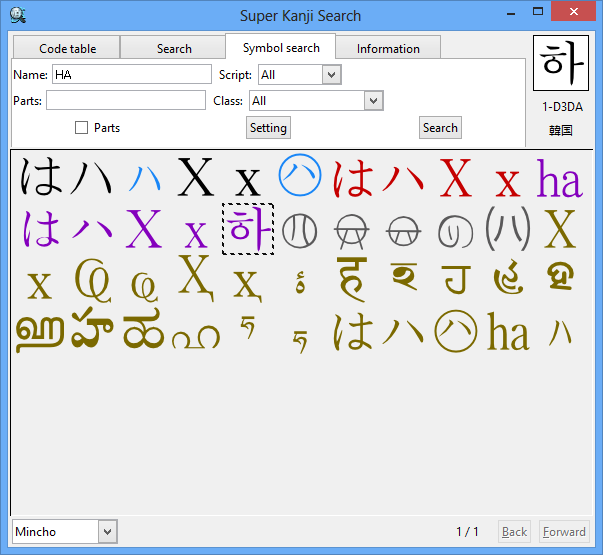Select the small blue katakana ハ symbol

coord(144,180)
